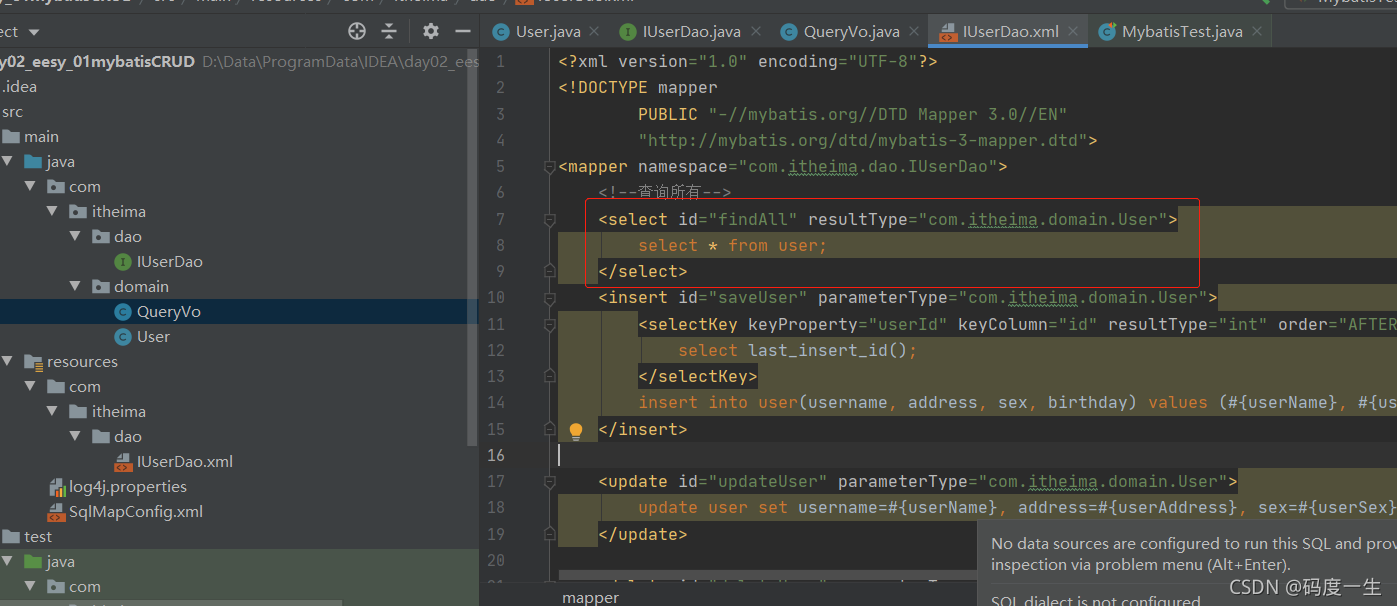Click "select * from user;" on line 8
This screenshot has width=1397, height=606.
click(733, 245)
